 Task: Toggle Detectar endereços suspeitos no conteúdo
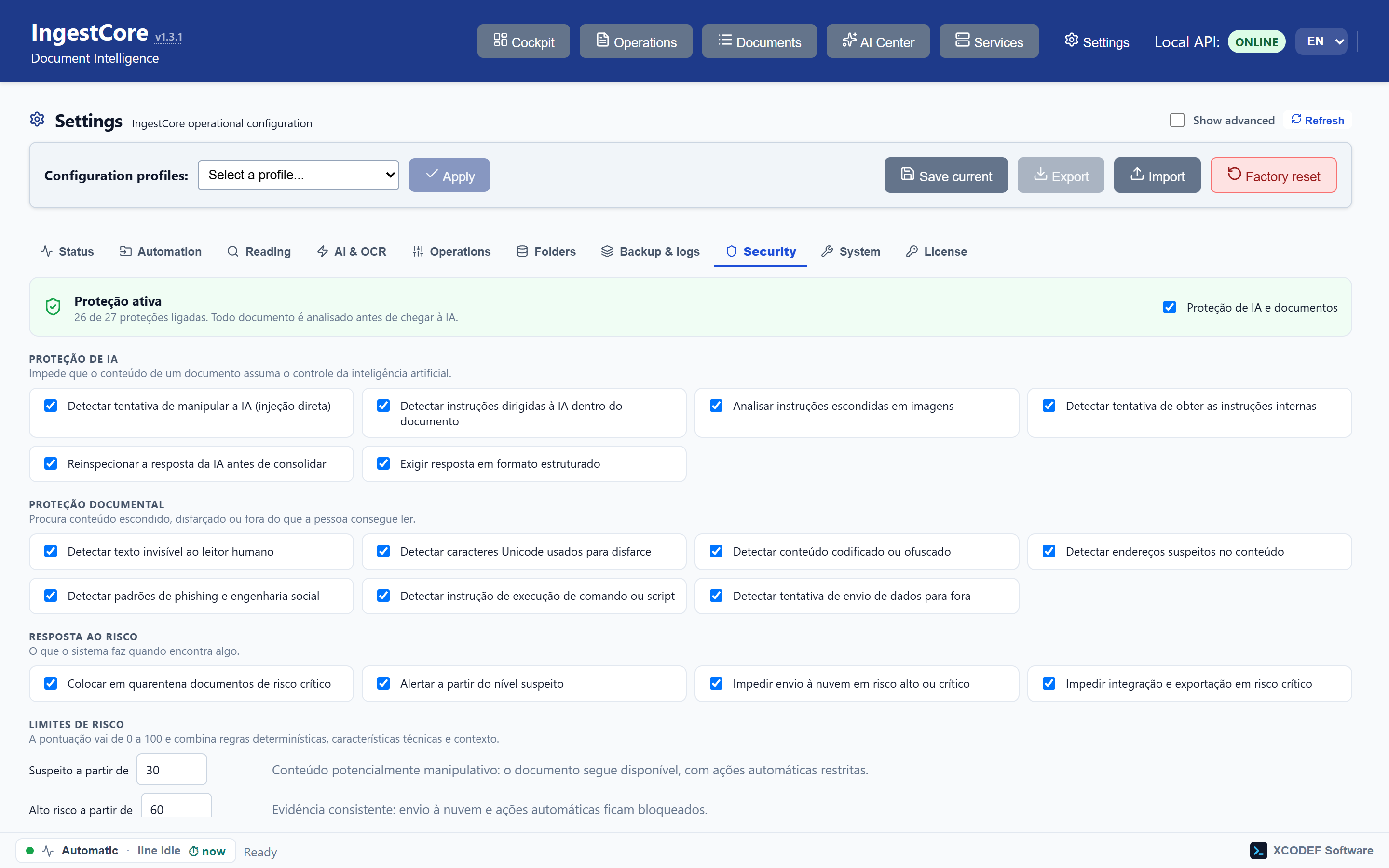(1049, 551)
